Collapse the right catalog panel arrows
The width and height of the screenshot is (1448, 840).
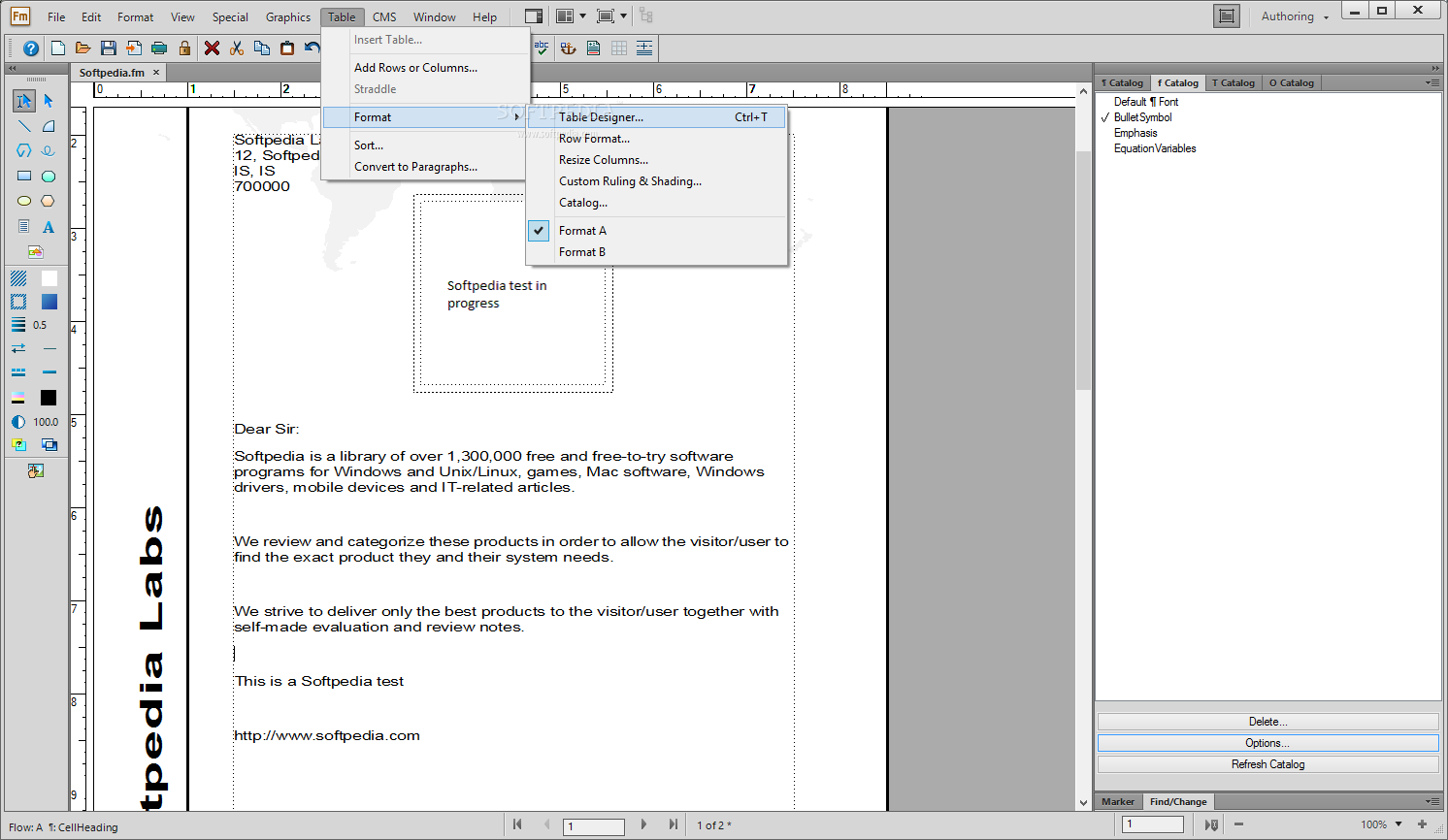click(x=1435, y=68)
